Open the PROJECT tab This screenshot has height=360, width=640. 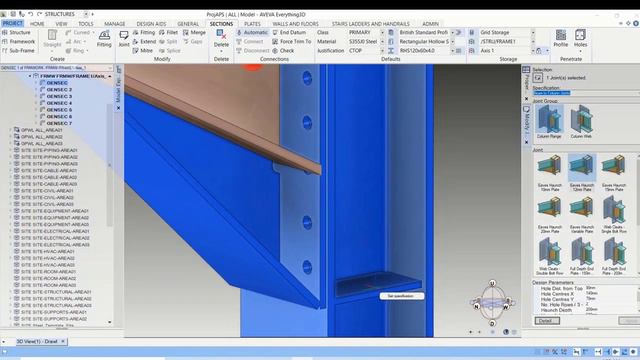(13, 23)
